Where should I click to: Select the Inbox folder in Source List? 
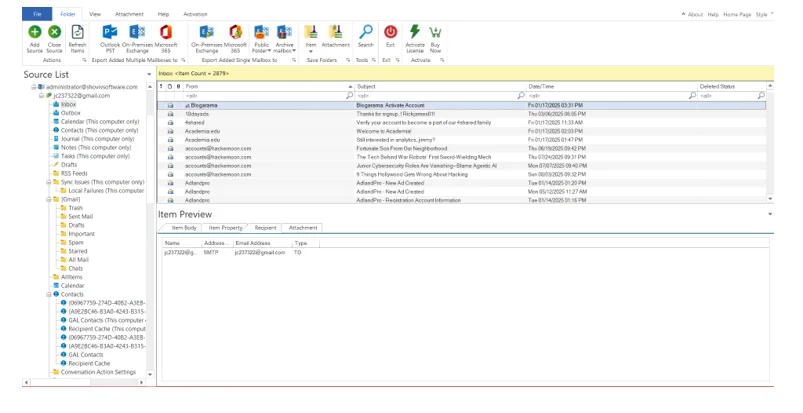(68, 105)
